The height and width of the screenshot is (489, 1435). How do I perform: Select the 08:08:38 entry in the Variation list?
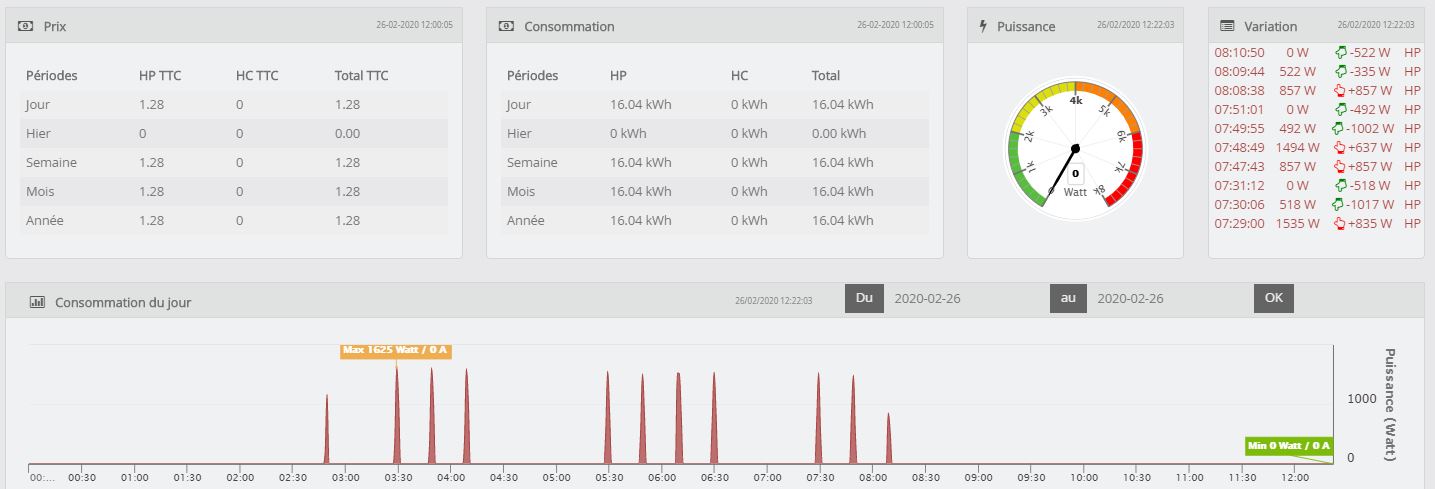click(x=1240, y=91)
